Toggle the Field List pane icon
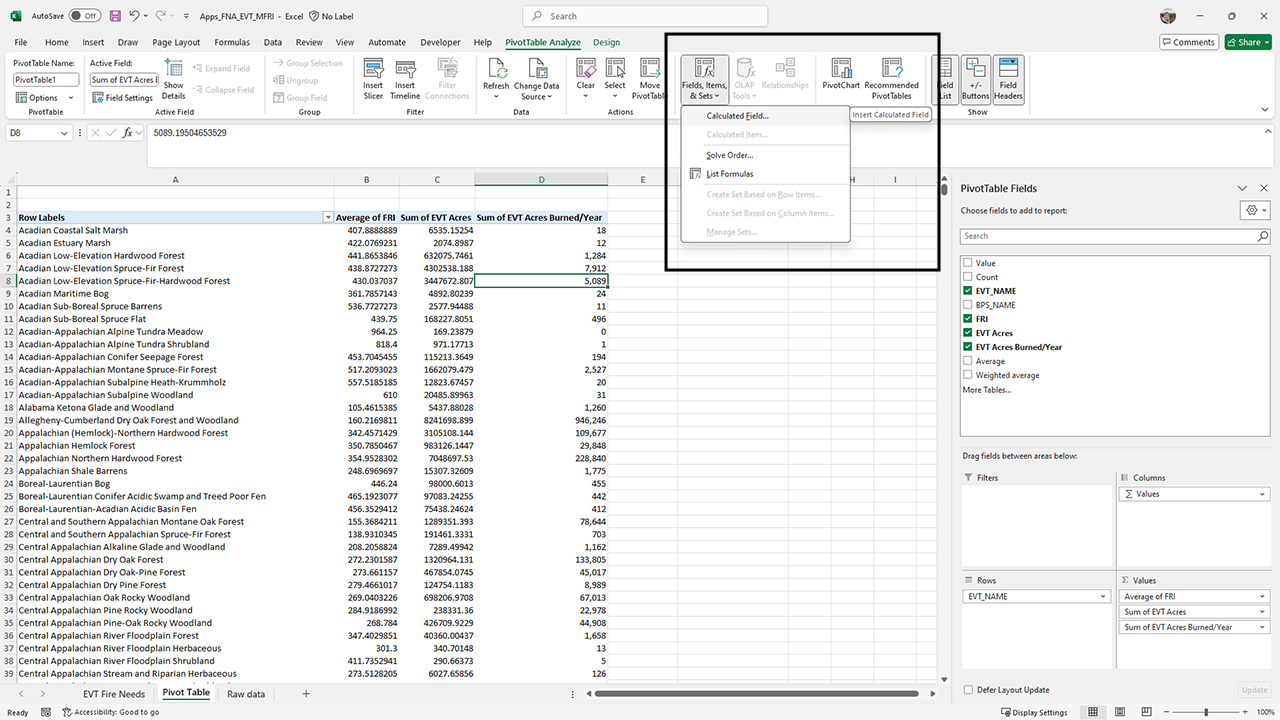This screenshot has width=1280, height=720. tap(944, 79)
